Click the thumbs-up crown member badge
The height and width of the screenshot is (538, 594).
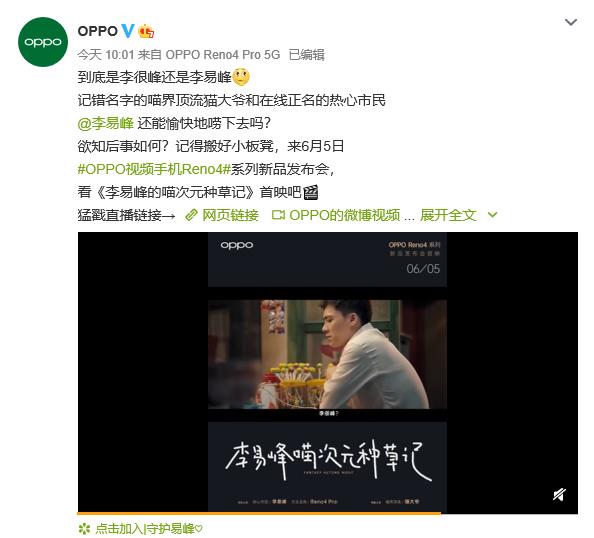(x=146, y=31)
